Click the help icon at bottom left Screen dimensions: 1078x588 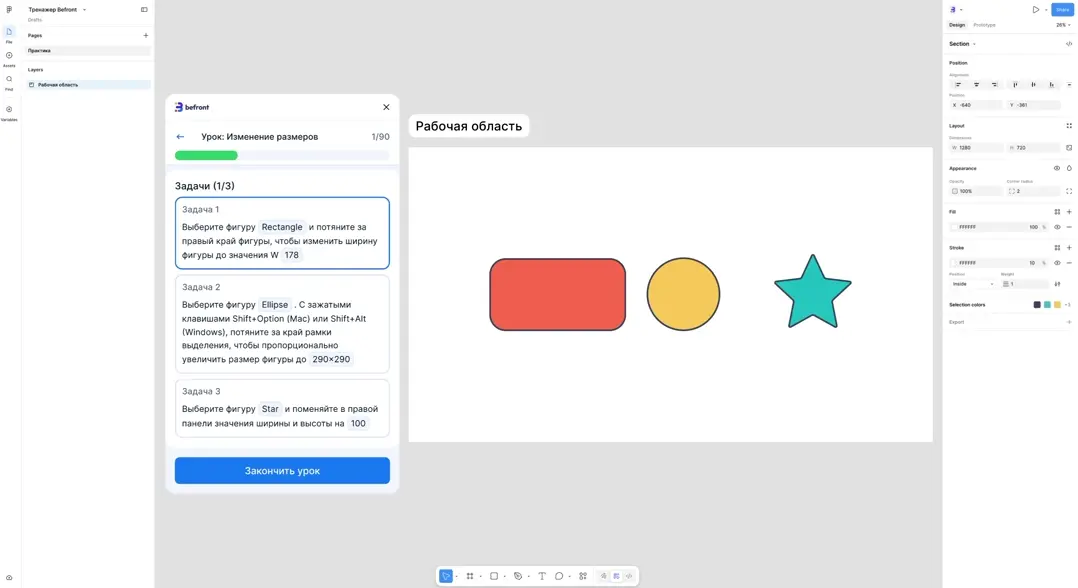[x=9, y=578]
